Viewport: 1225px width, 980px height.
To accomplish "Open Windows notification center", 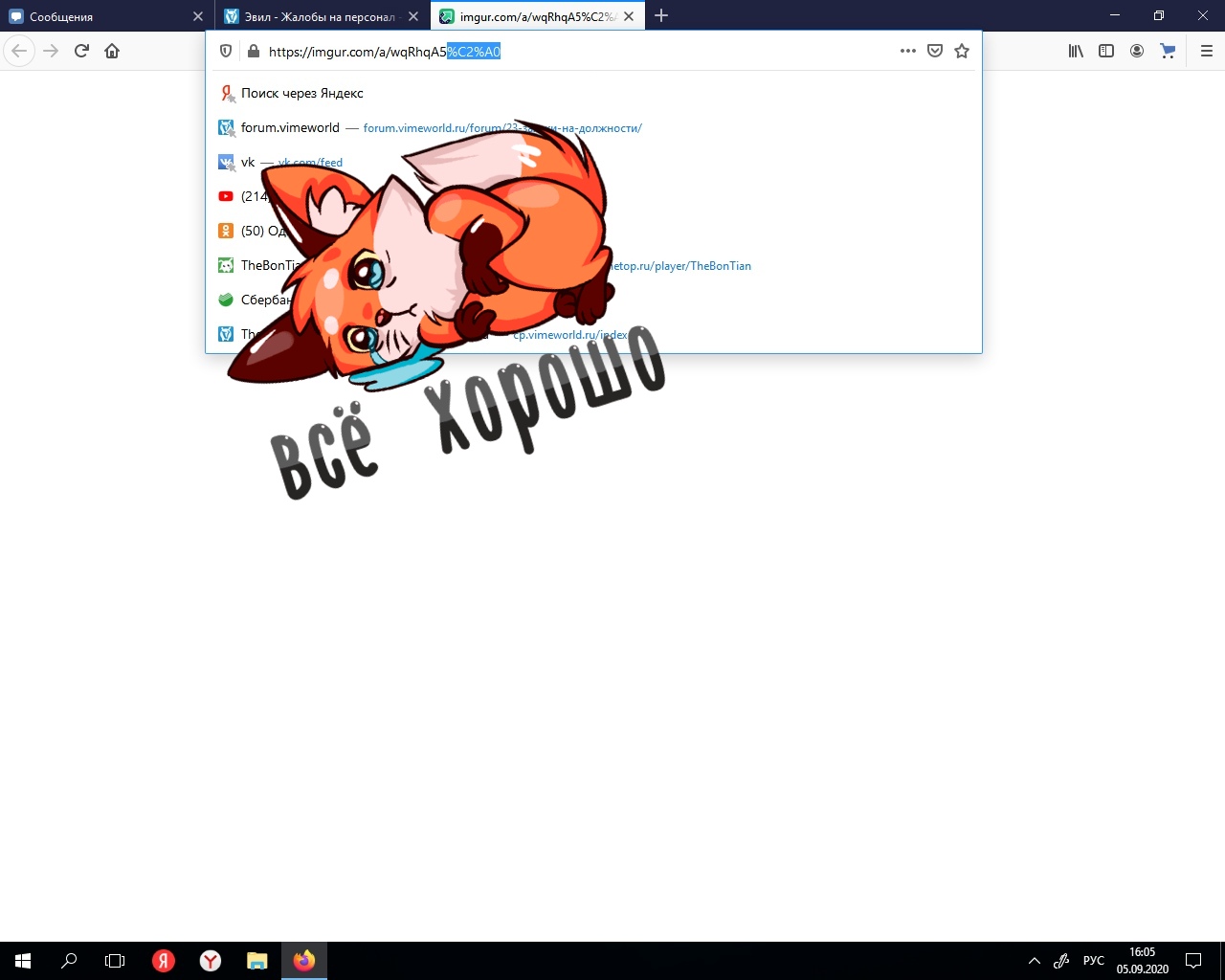I will (1193, 961).
